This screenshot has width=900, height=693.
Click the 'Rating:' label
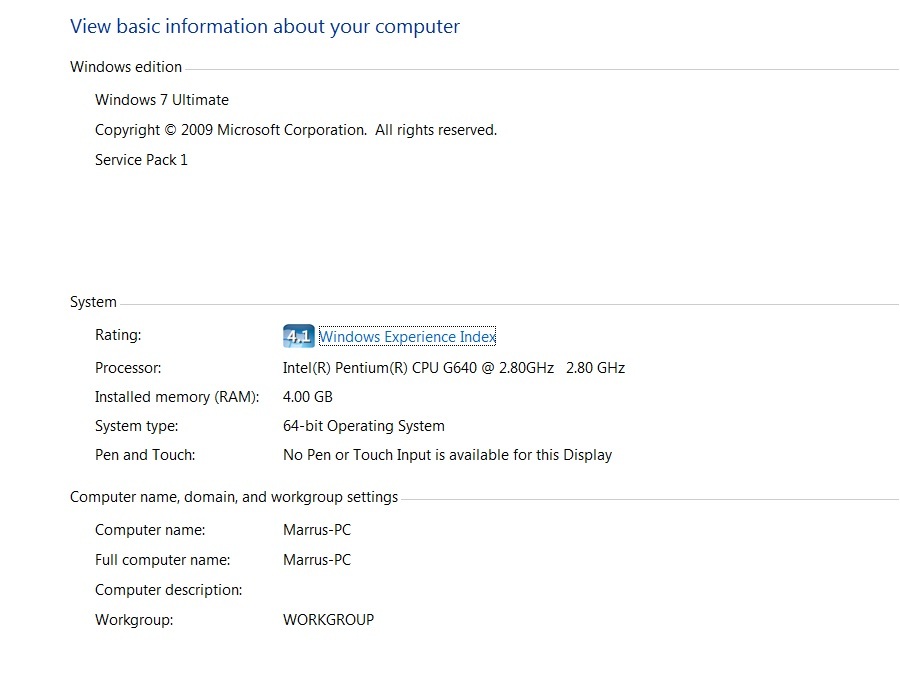pyautogui.click(x=118, y=335)
